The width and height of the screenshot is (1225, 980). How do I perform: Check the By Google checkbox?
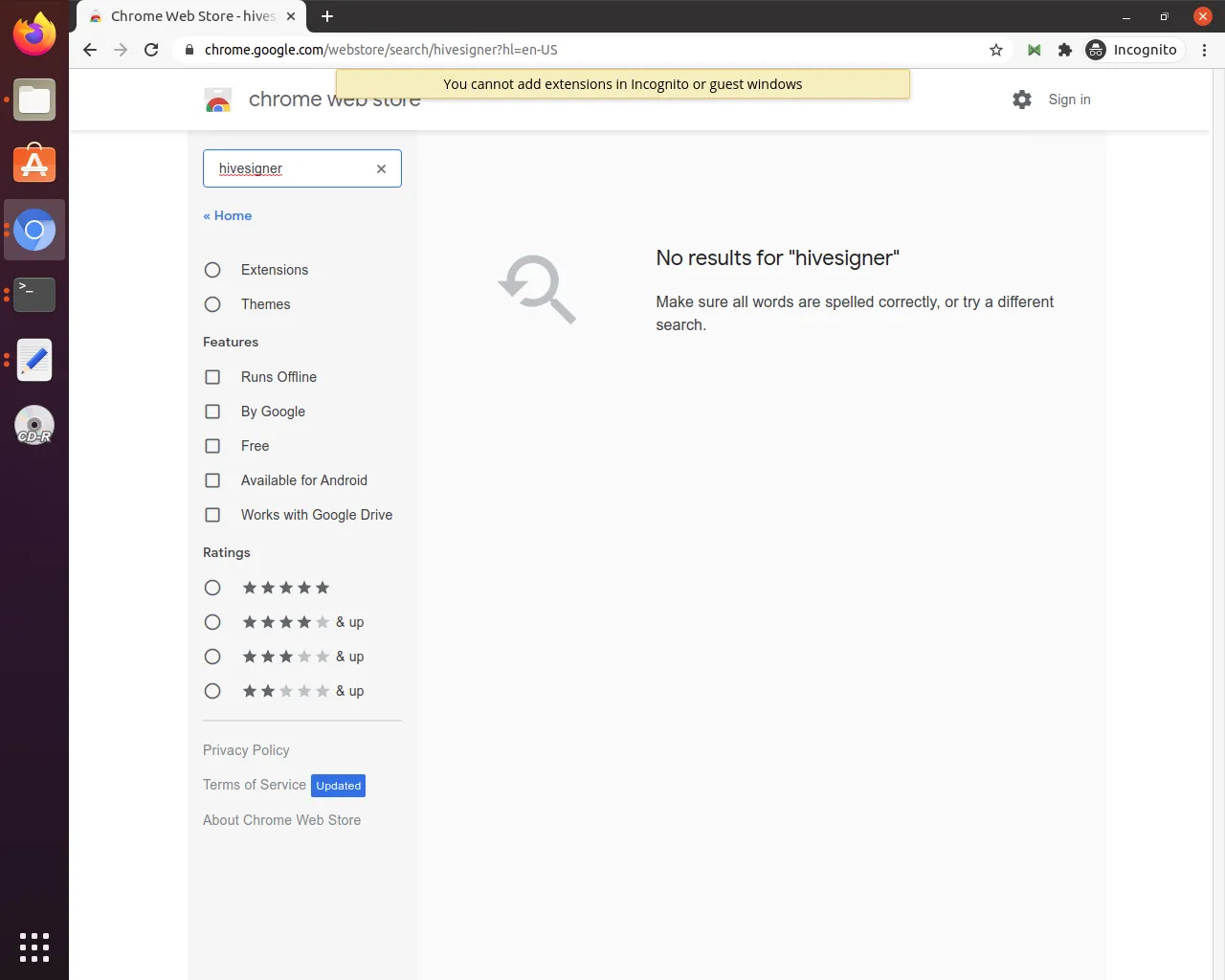(x=212, y=412)
